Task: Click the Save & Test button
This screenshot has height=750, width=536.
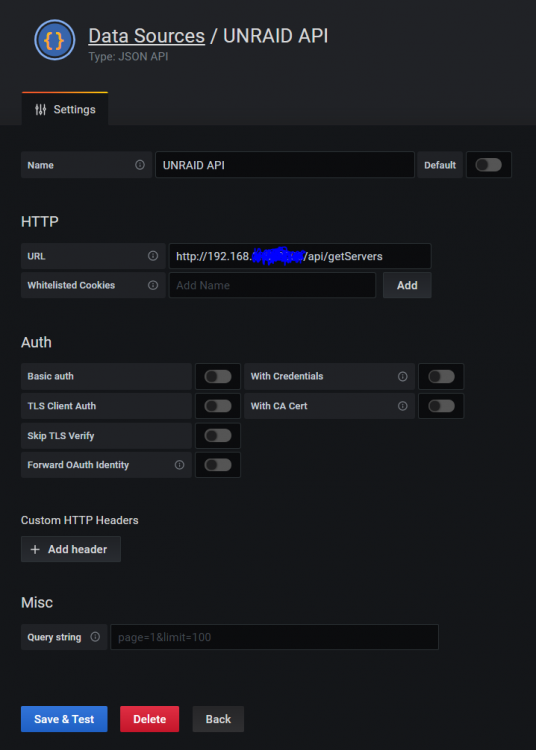Action: point(64,719)
